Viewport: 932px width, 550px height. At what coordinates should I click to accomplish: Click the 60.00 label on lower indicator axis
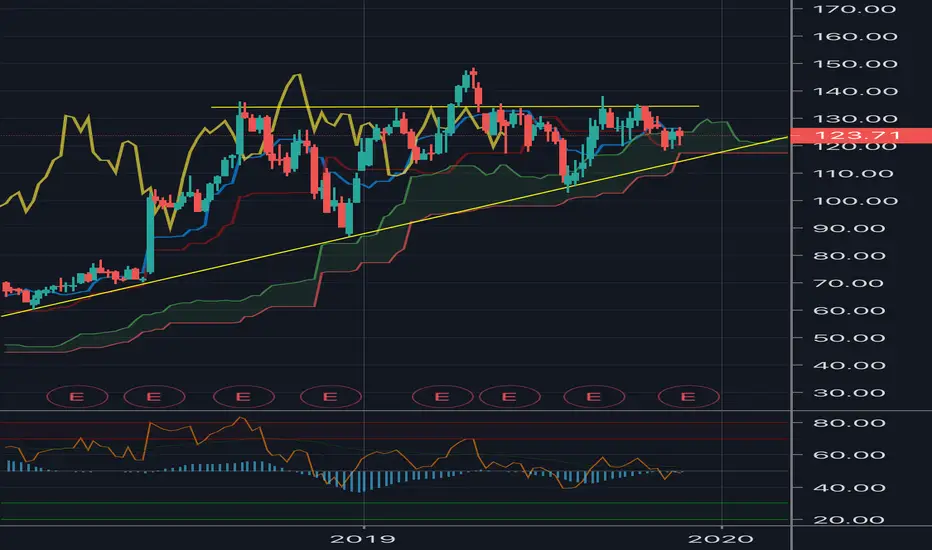pos(849,455)
